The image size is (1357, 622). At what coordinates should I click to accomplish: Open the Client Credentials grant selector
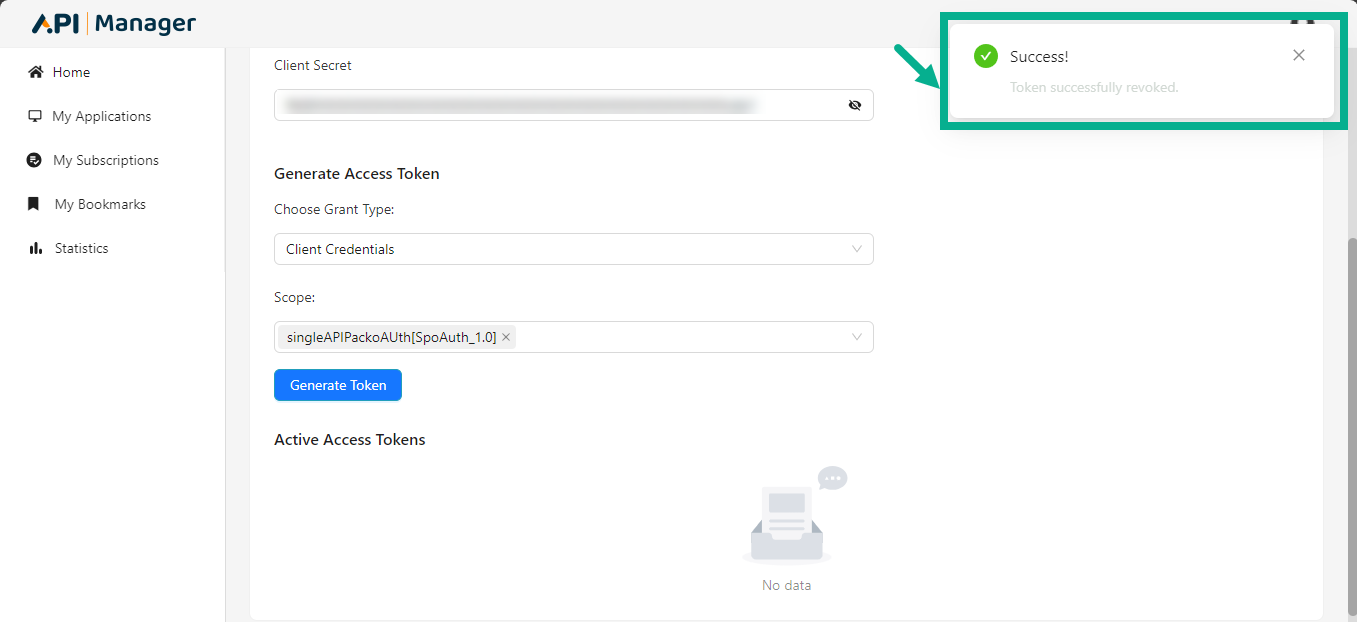(x=573, y=248)
